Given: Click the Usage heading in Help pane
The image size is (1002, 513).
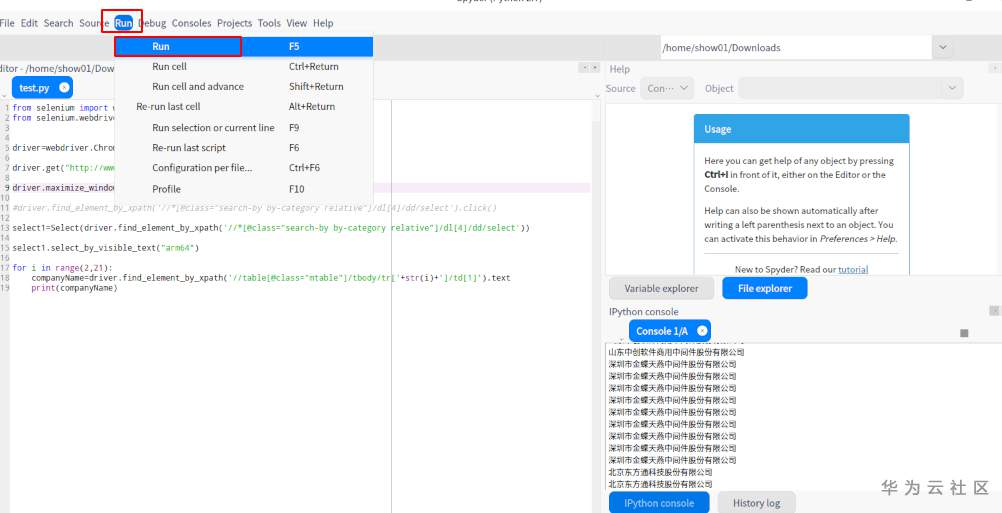Looking at the screenshot, I should click(x=717, y=129).
